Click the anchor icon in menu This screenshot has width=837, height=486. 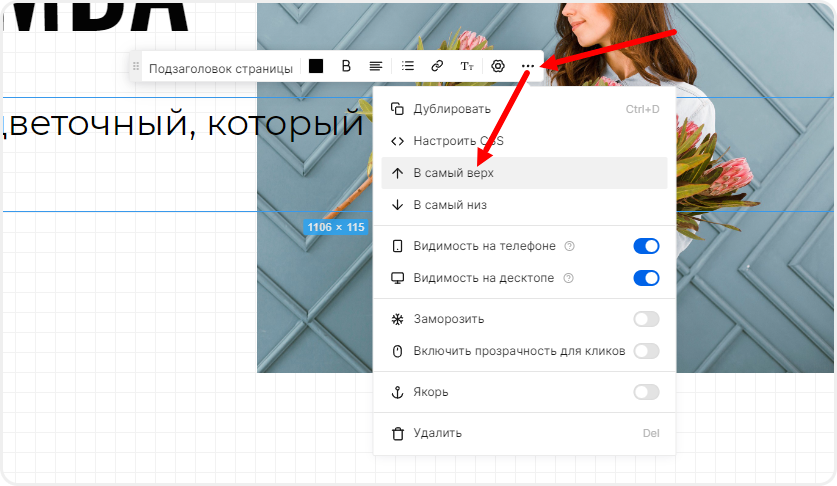pos(397,393)
